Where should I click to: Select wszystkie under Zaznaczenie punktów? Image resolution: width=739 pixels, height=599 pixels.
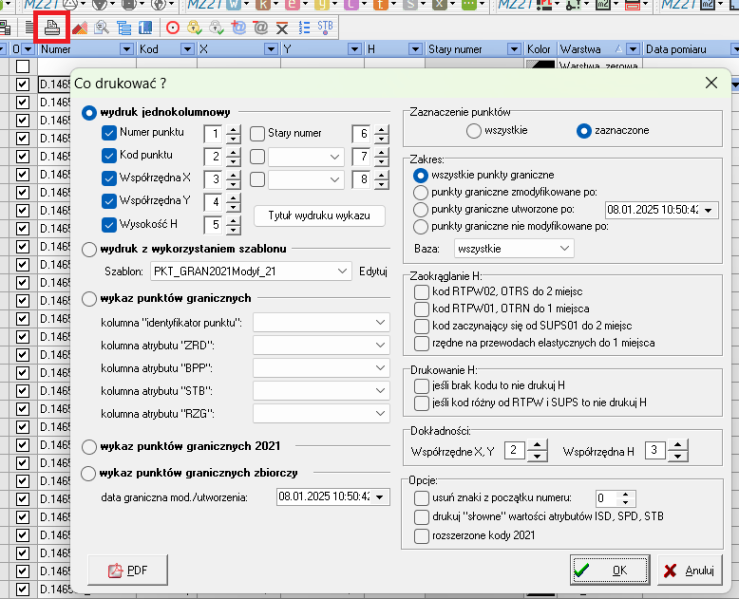coord(473,131)
